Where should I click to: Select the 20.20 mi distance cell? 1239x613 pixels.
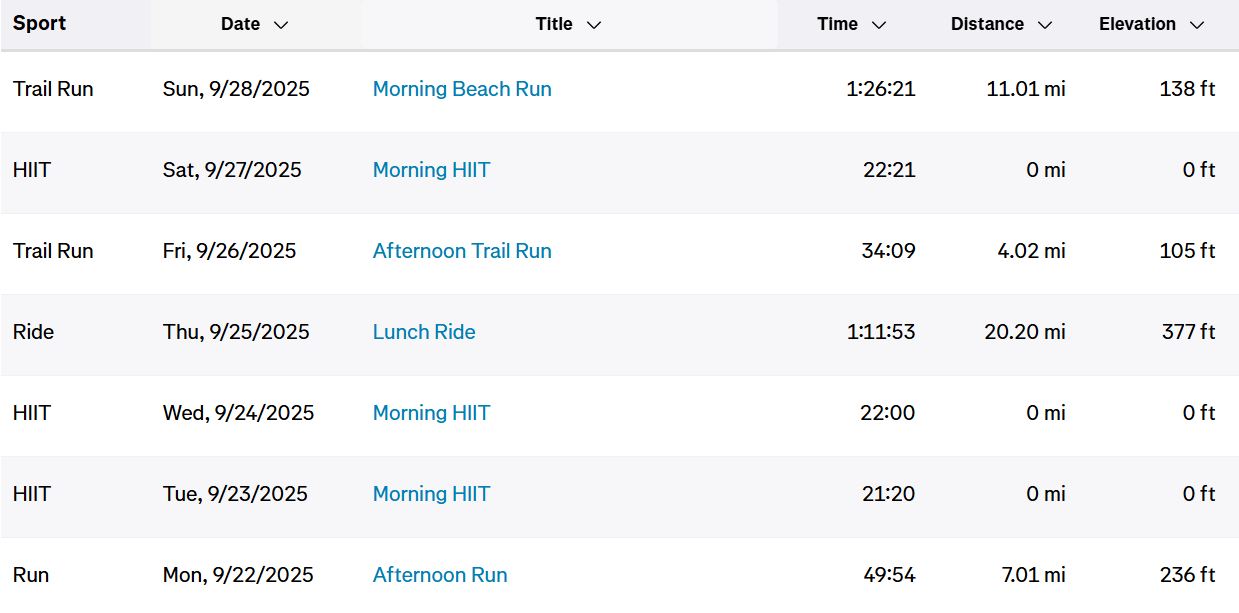pos(1024,332)
